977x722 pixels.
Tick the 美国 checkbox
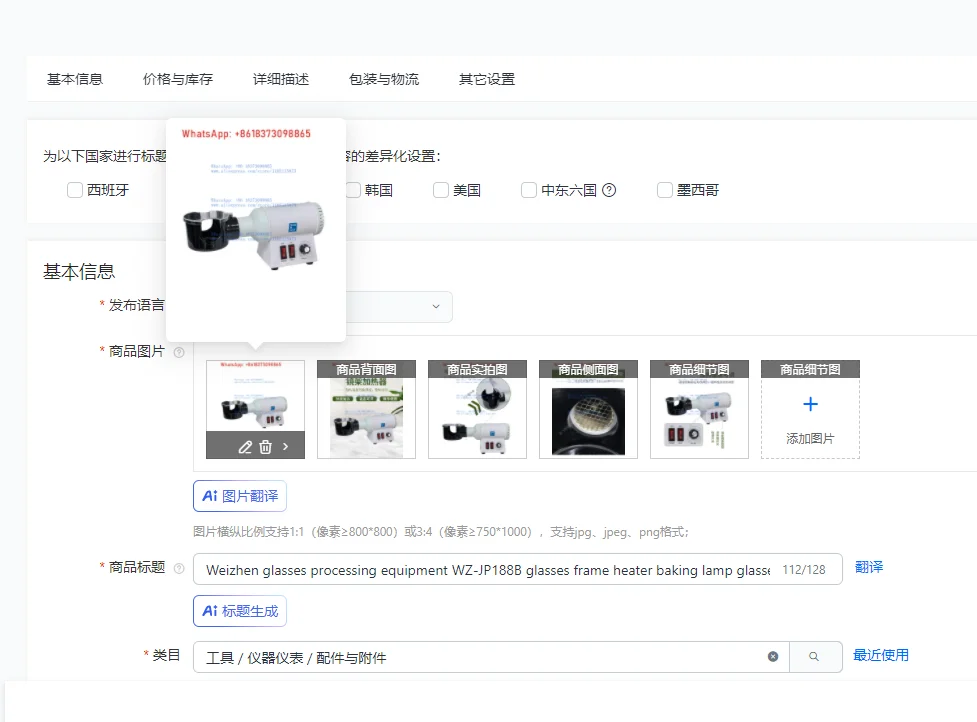440,190
